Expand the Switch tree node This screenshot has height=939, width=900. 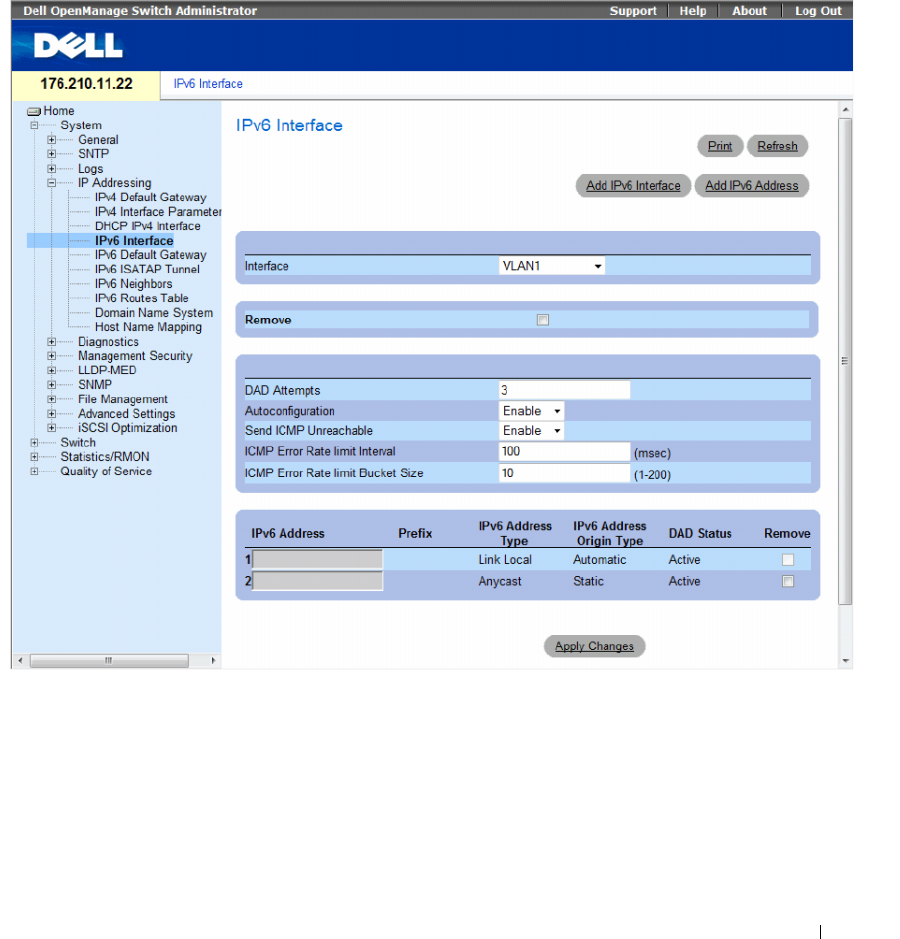click(x=34, y=443)
